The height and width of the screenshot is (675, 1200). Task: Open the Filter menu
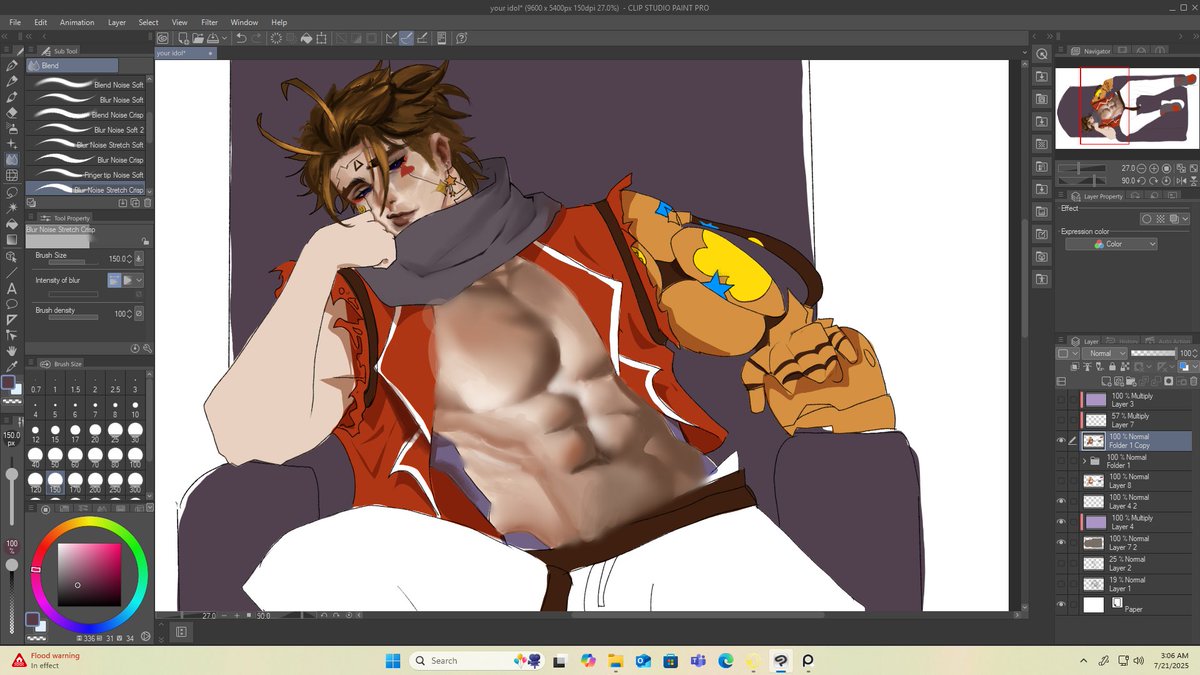point(209,22)
